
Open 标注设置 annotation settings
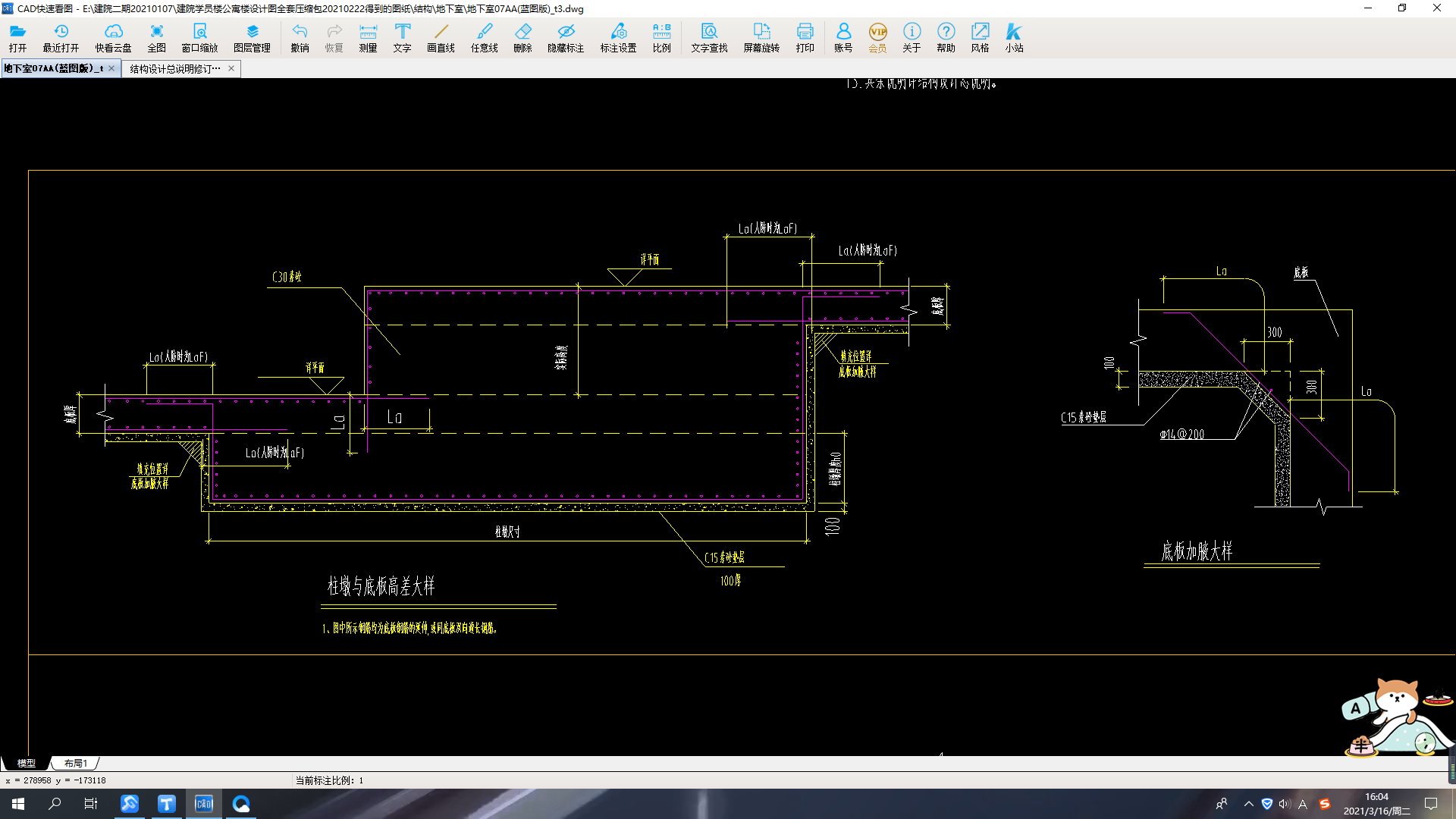[x=618, y=38]
